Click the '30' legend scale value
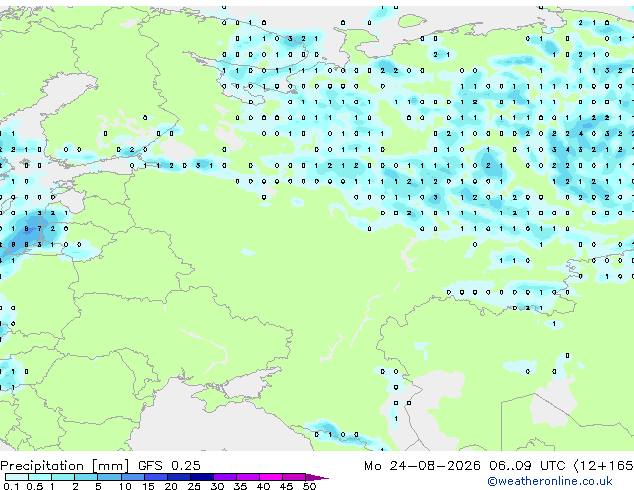 [x=217, y=486]
